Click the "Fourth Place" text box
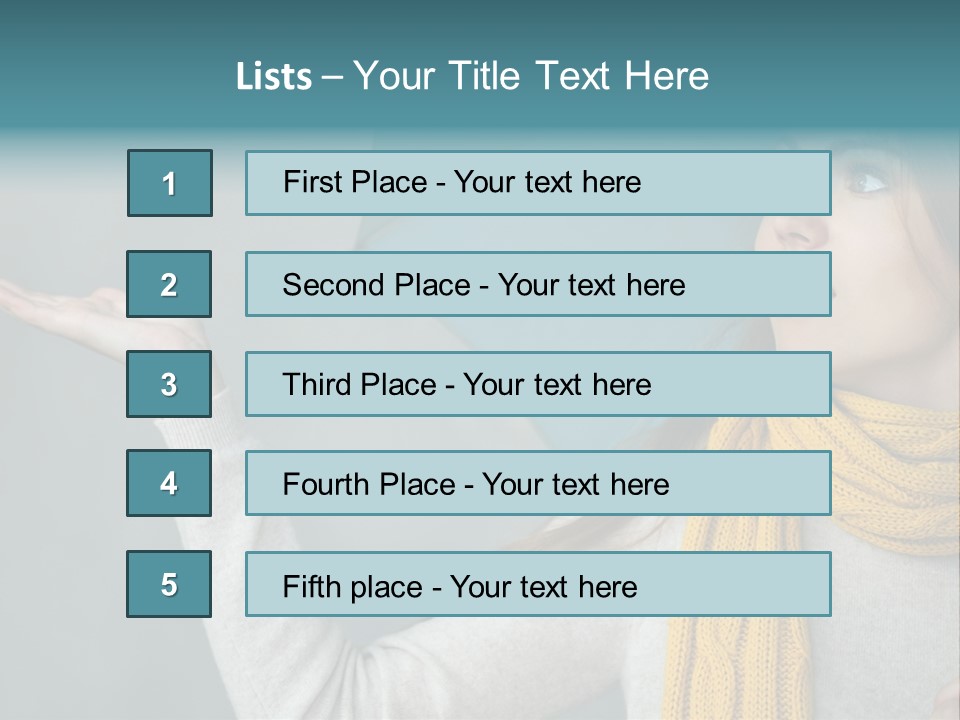 tap(538, 484)
